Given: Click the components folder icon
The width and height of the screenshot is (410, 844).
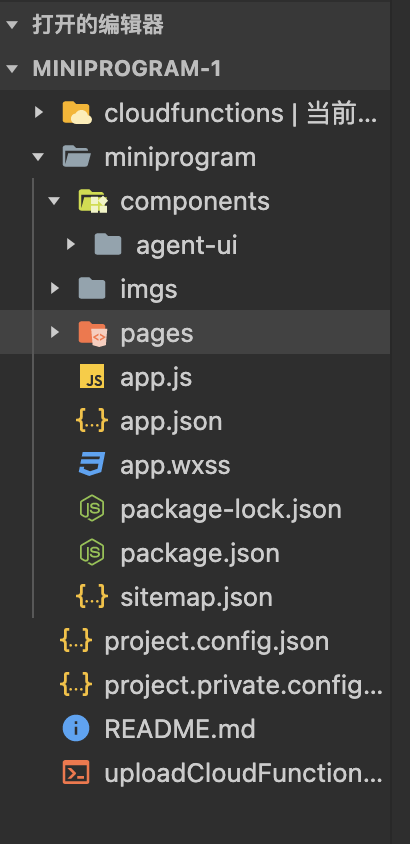Looking at the screenshot, I should [93, 201].
